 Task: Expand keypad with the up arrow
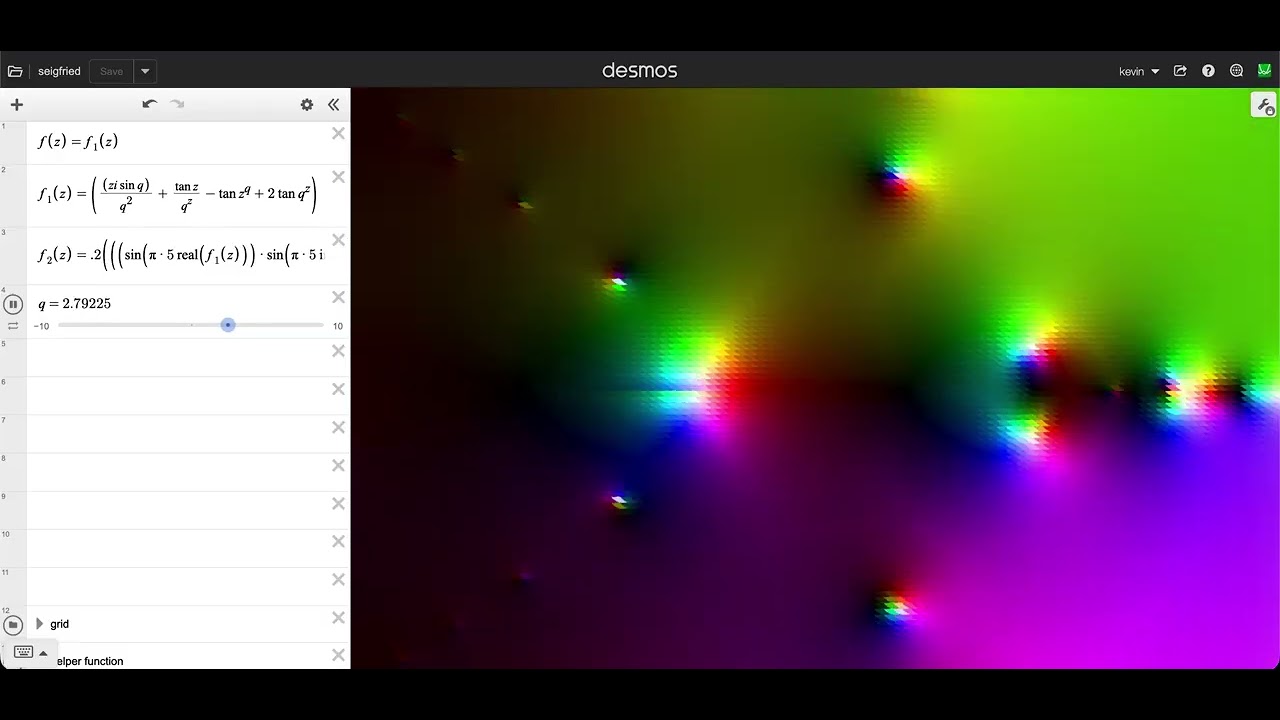(x=43, y=653)
